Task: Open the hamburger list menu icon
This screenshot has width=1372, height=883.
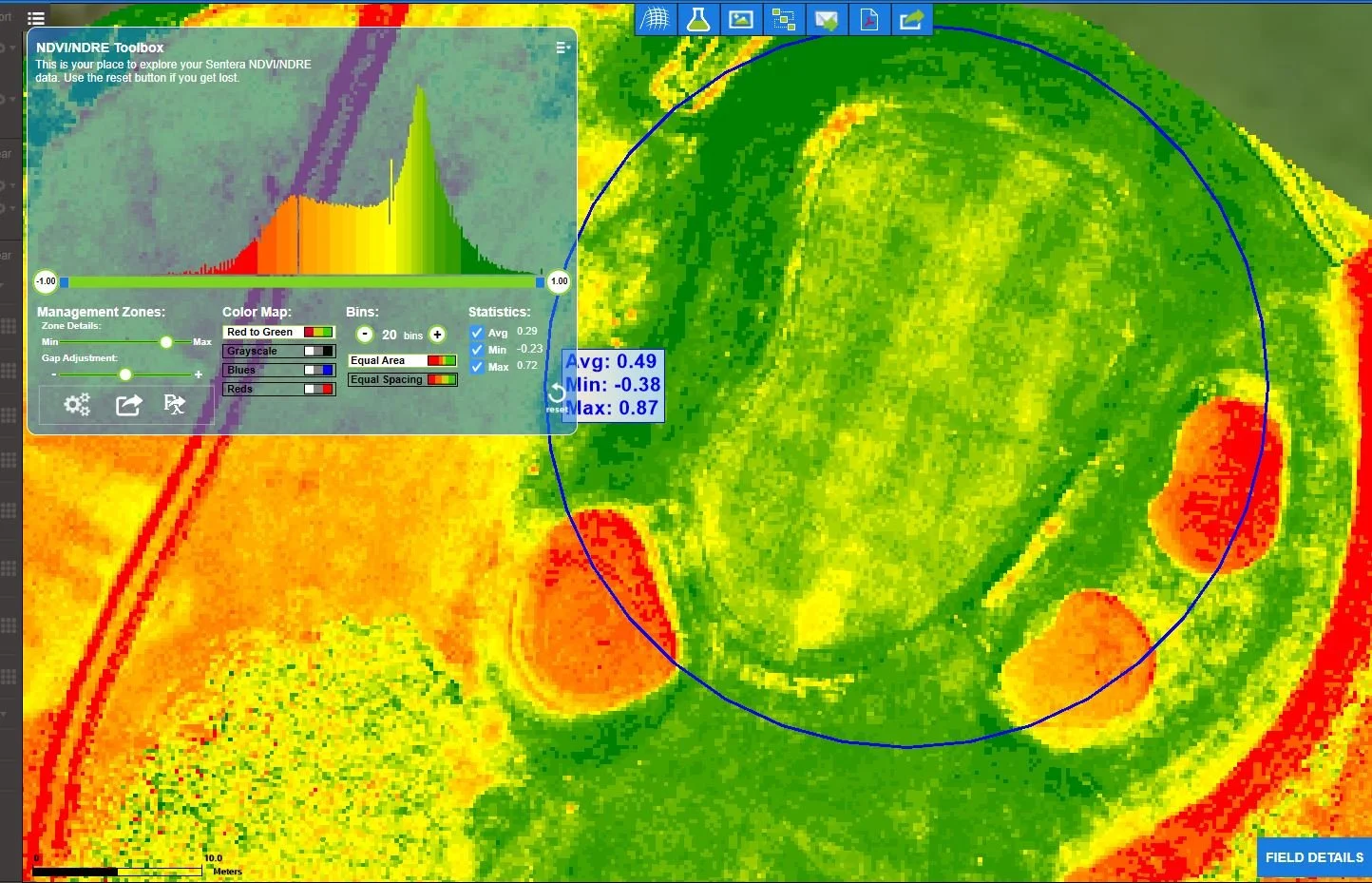Action: [x=36, y=18]
